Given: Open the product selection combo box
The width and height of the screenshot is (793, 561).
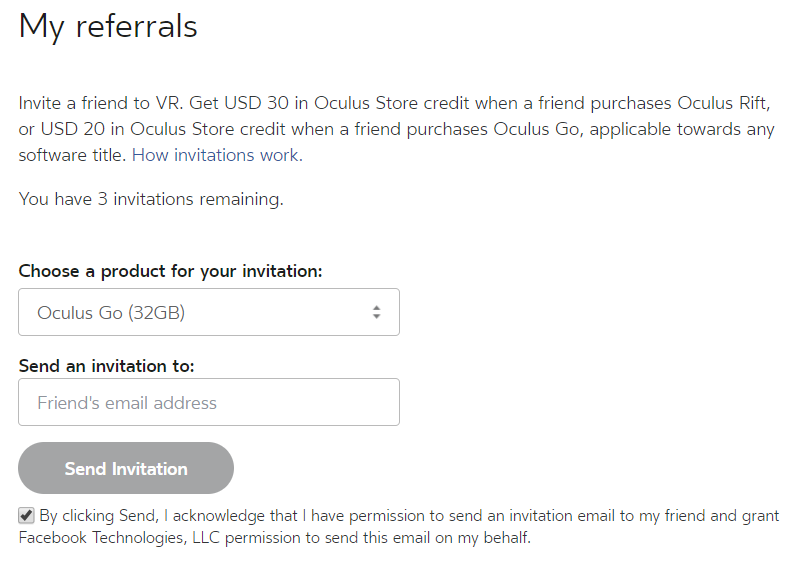Looking at the screenshot, I should (x=208, y=312).
